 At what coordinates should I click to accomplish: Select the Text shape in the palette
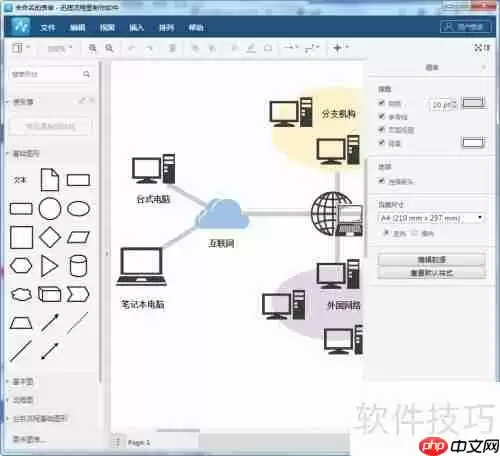point(20,180)
